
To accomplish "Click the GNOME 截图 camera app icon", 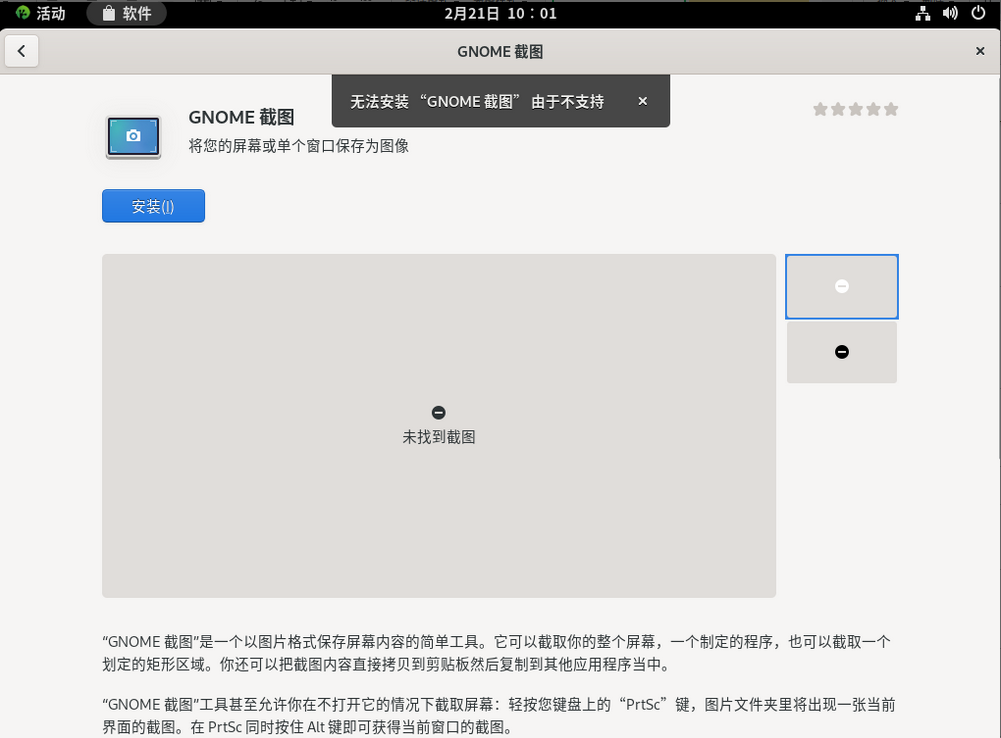I will 133,136.
